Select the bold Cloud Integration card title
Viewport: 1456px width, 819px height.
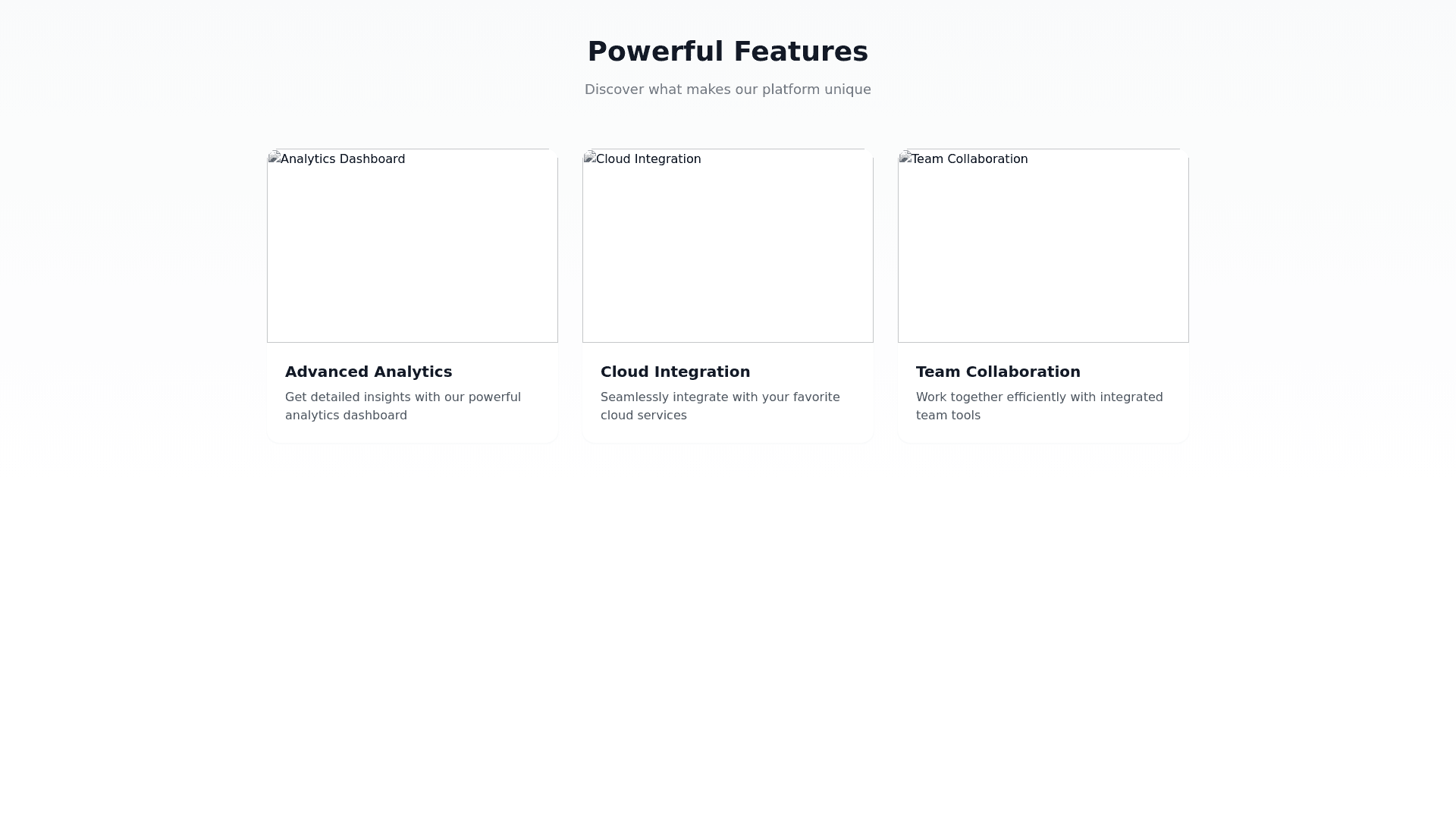click(675, 372)
